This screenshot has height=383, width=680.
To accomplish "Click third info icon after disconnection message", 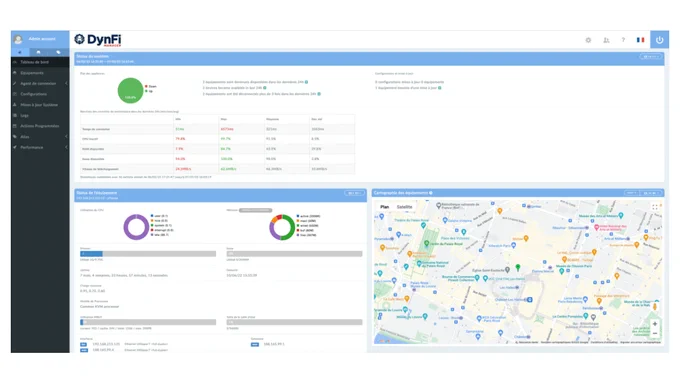I will coord(319,94).
